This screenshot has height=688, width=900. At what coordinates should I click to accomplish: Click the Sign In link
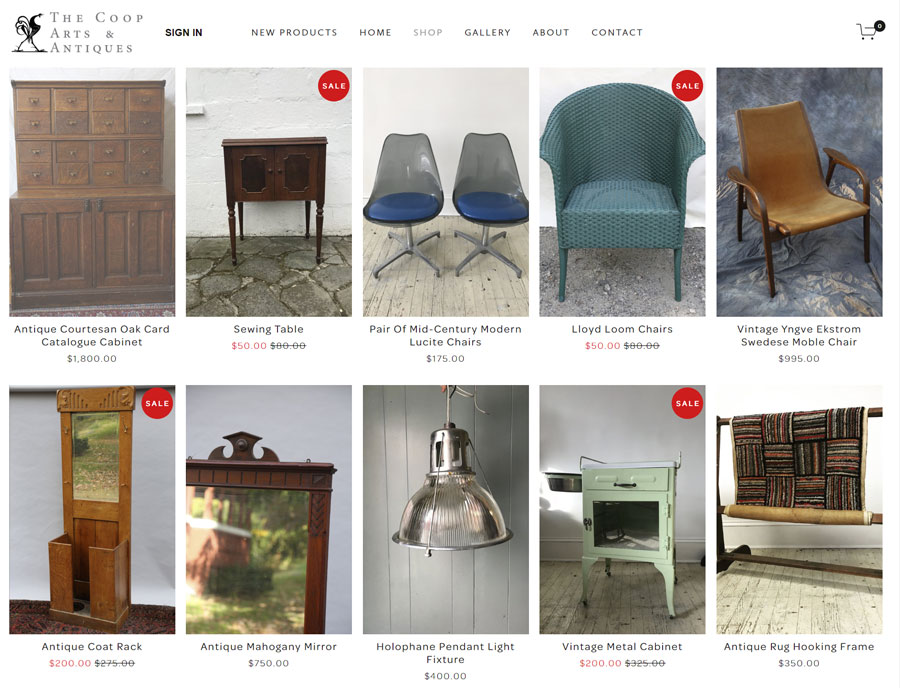[184, 33]
